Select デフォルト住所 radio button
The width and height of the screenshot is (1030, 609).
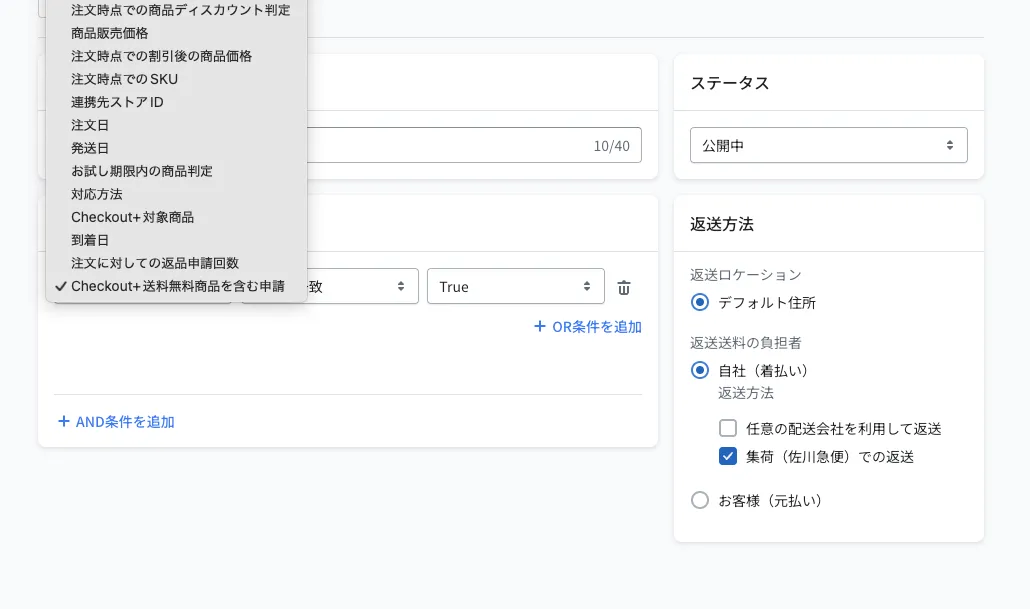click(x=700, y=302)
